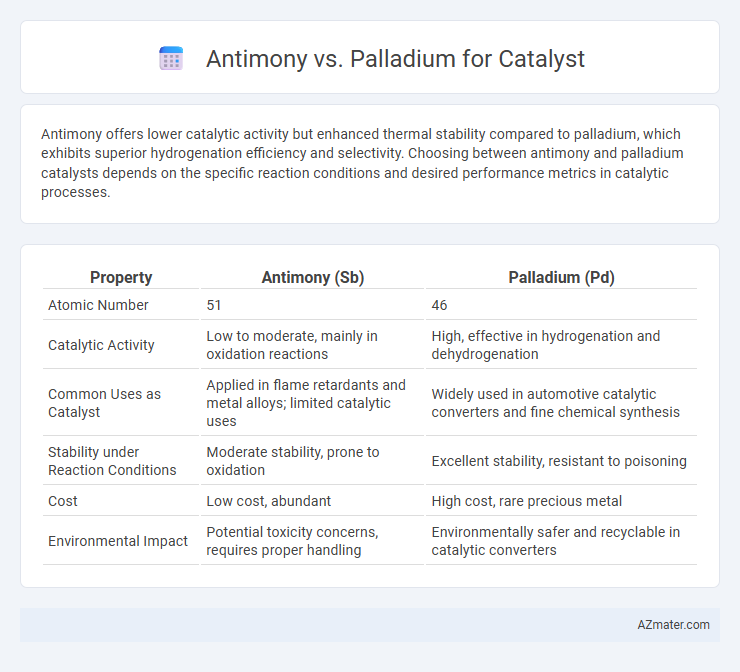Click the summary paragraph starting 'Antimony offers lower'

tap(362, 163)
